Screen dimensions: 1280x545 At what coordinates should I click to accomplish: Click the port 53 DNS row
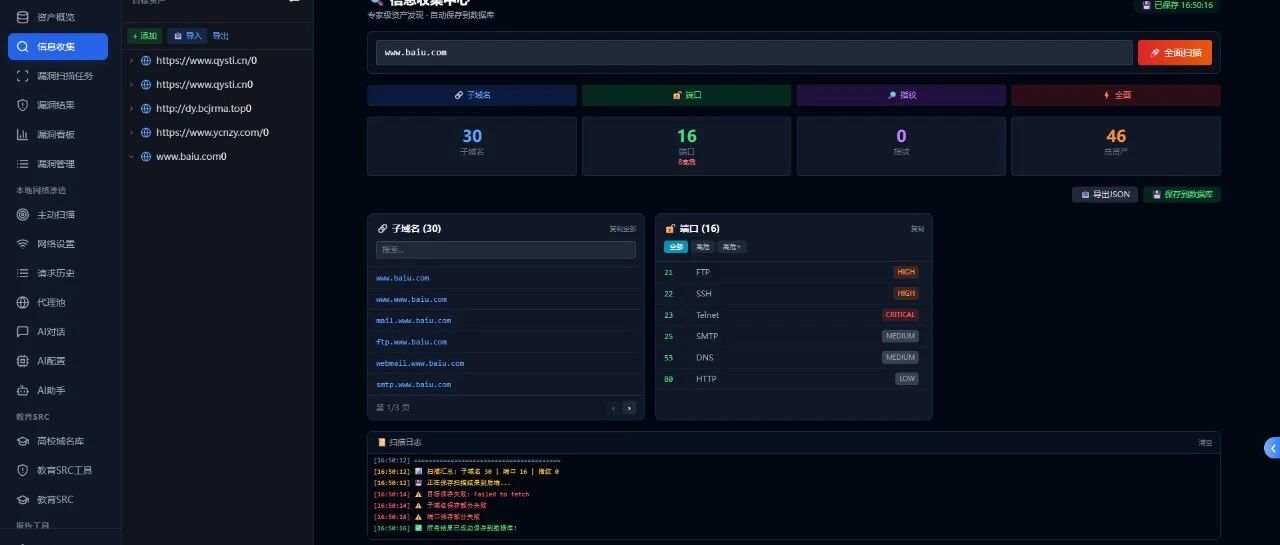tap(791, 357)
